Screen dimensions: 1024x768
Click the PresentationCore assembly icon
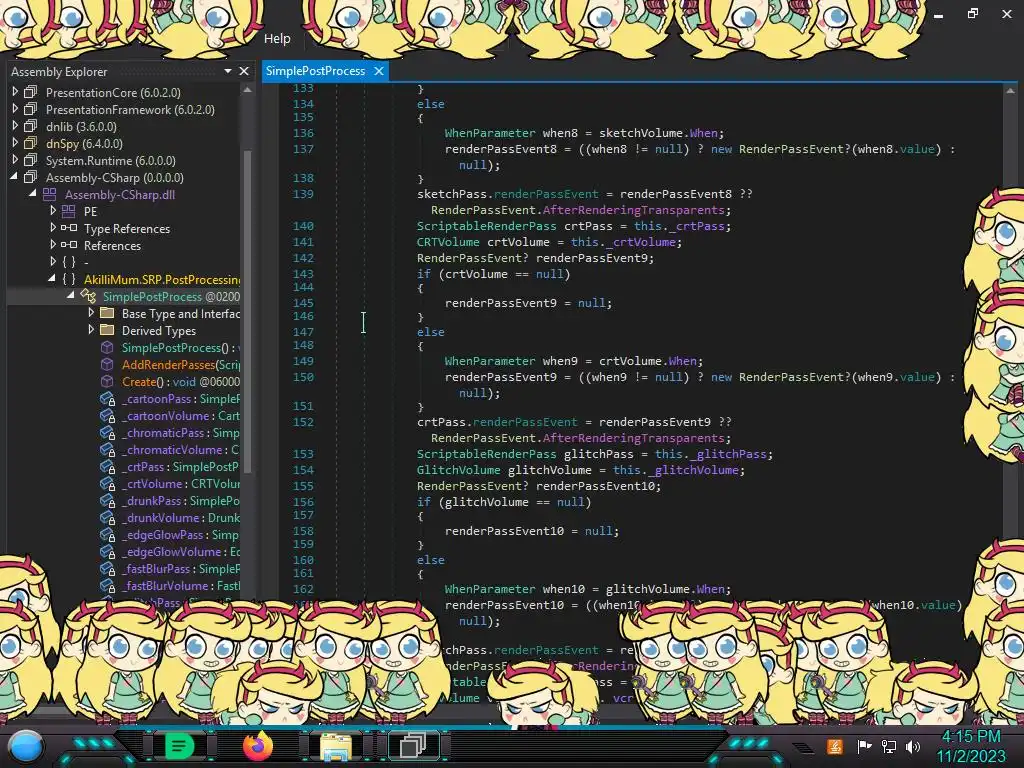[31, 92]
